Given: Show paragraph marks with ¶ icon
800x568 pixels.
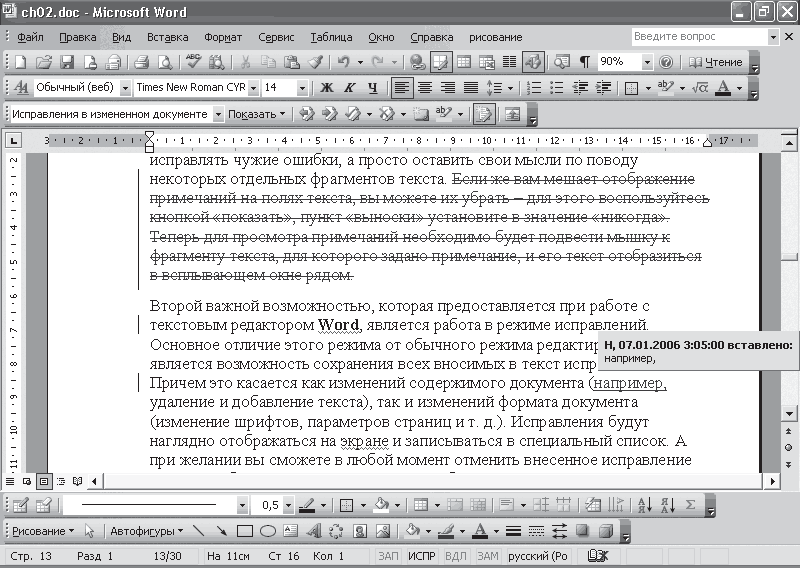Looking at the screenshot, I should tap(584, 62).
